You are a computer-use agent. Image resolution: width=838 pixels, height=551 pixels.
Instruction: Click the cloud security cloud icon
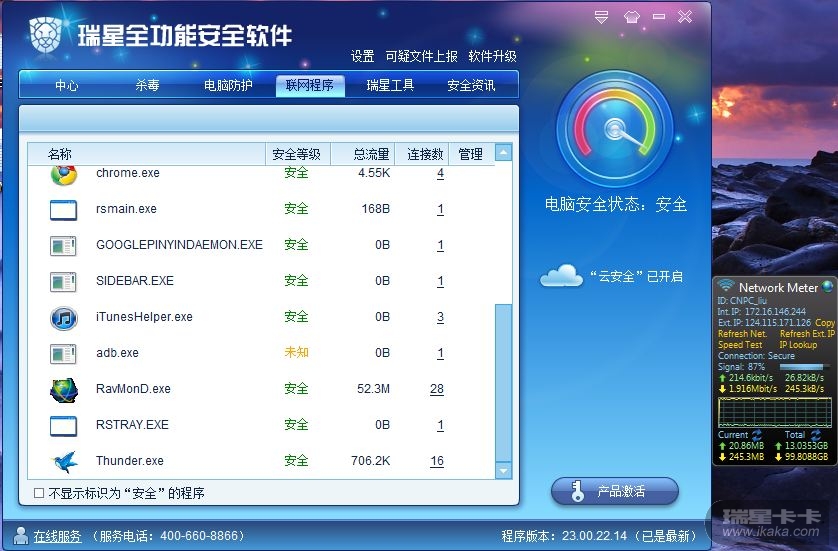tap(561, 276)
